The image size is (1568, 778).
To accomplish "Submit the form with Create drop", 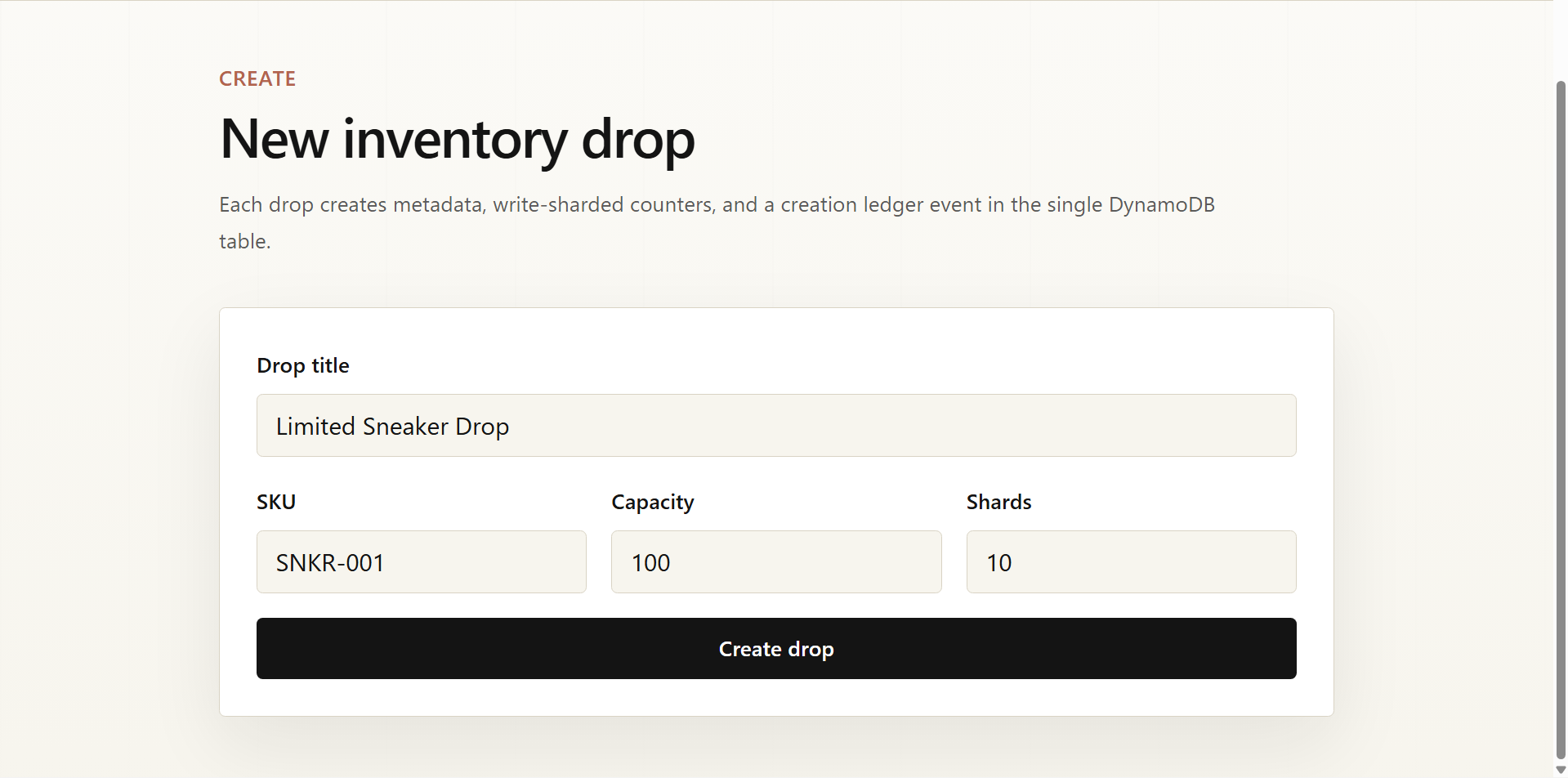I will coord(776,648).
